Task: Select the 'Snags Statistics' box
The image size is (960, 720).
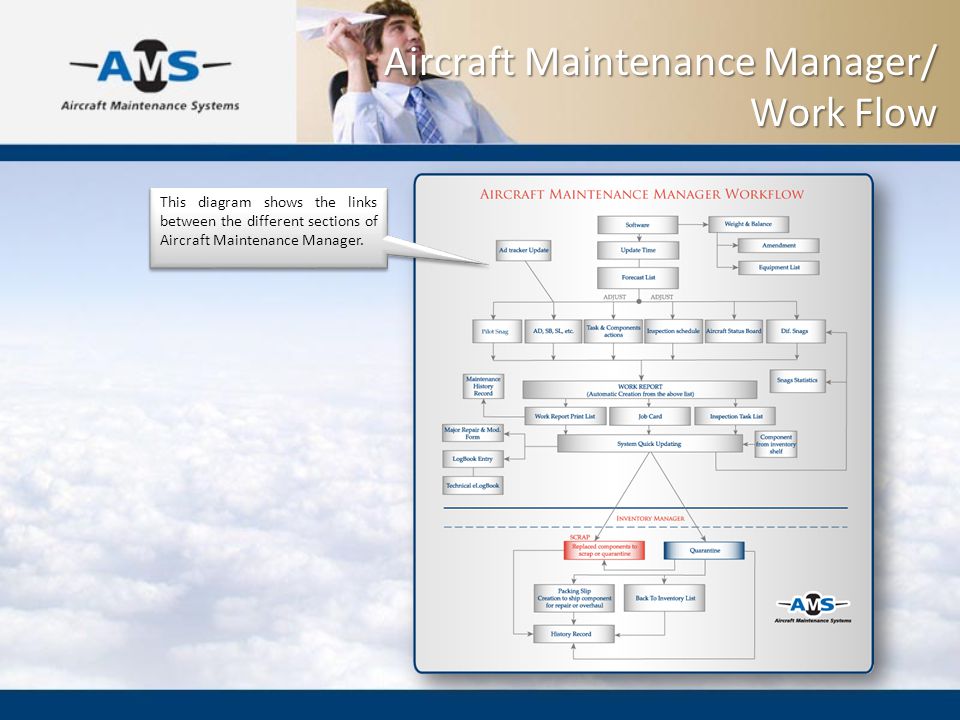Action: pyautogui.click(x=797, y=380)
